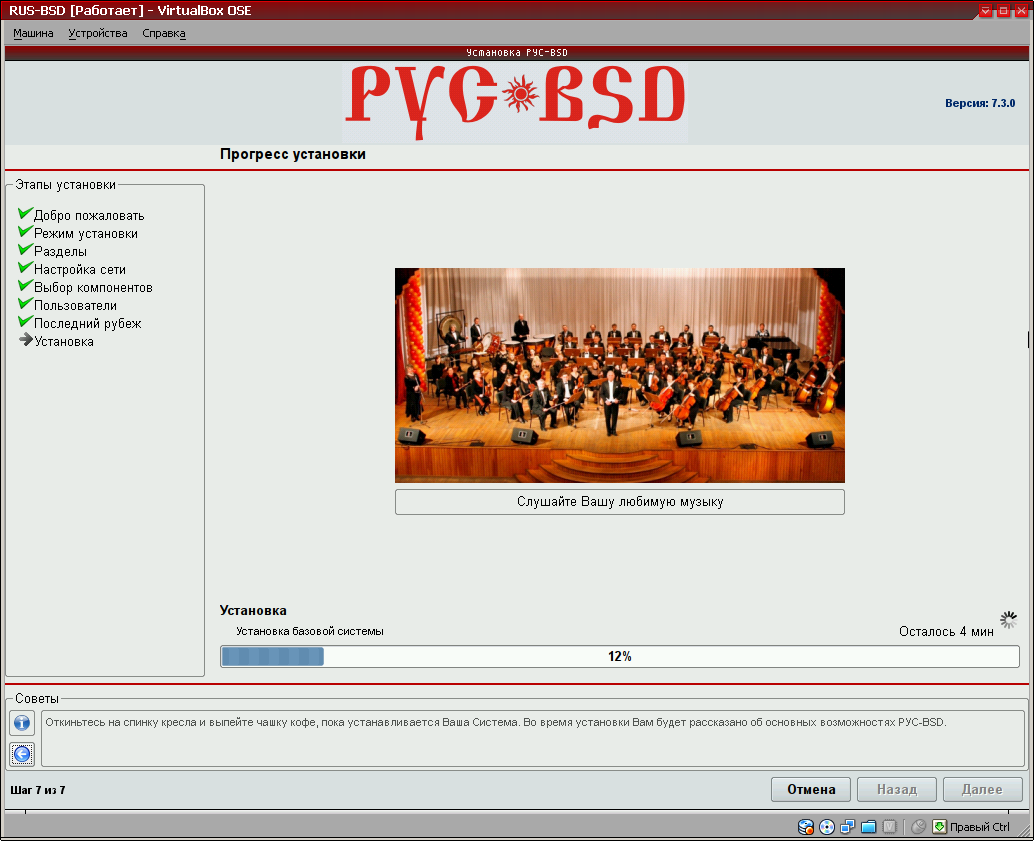Click the Установка РУС-BSD title strip
This screenshot has width=1034, height=841.
point(517,53)
